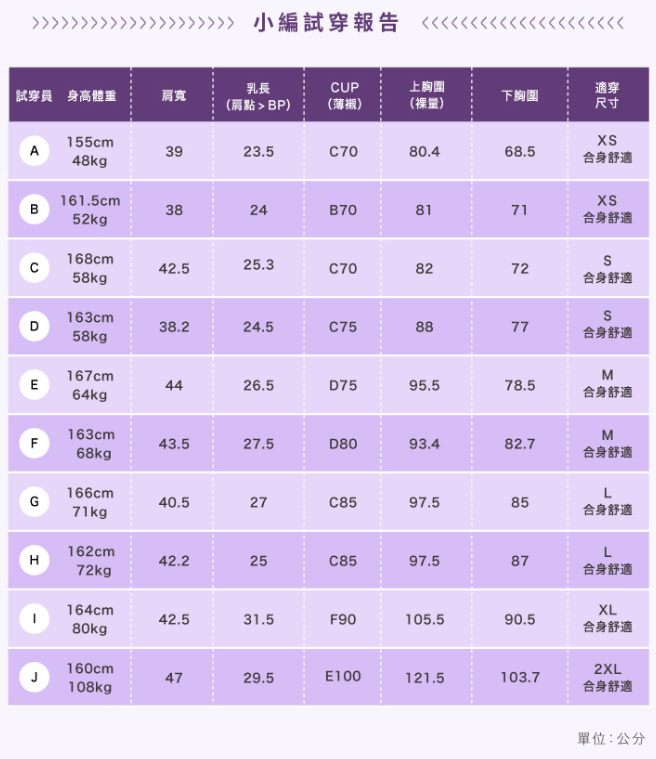Click the 單位：公分 unit note
This screenshot has height=759, width=656.
(611, 738)
